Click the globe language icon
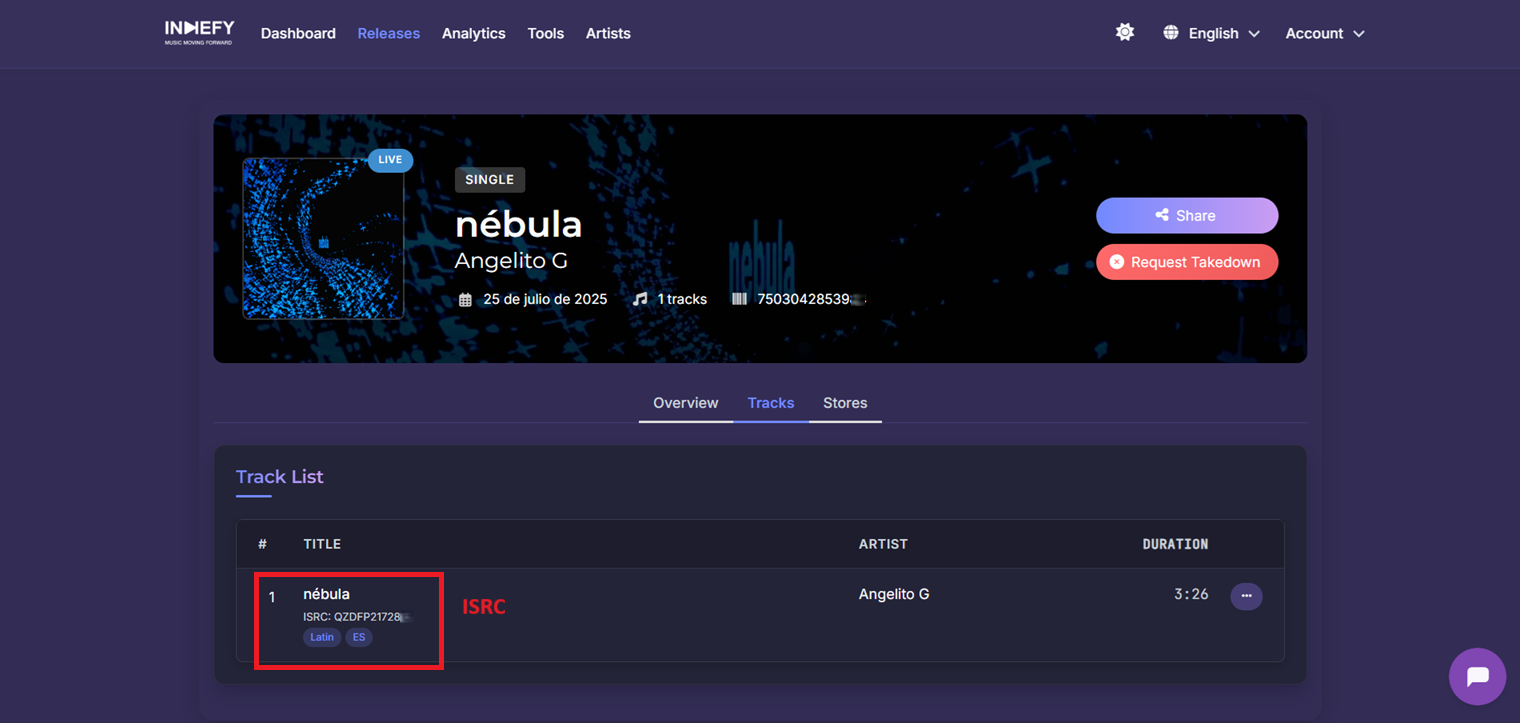The image size is (1520, 723). (x=1171, y=33)
